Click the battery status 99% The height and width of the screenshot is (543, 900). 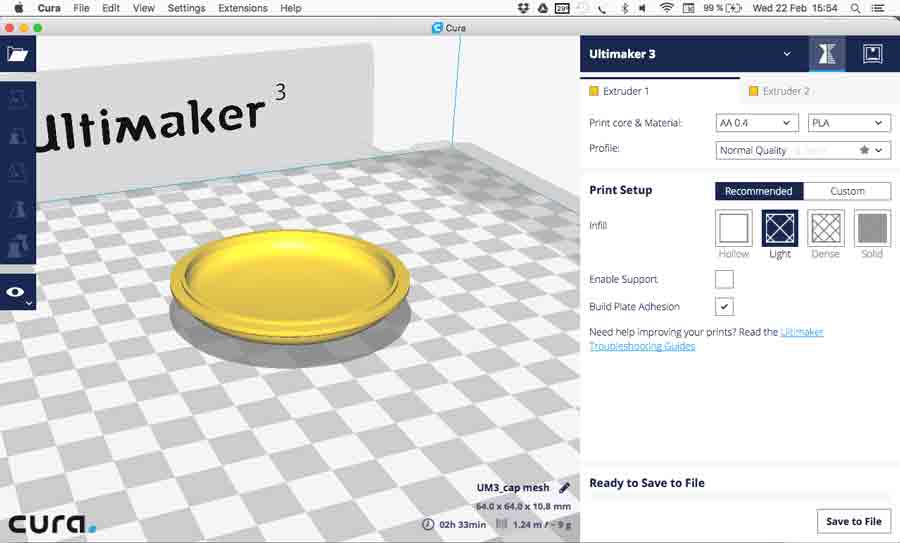tap(722, 8)
